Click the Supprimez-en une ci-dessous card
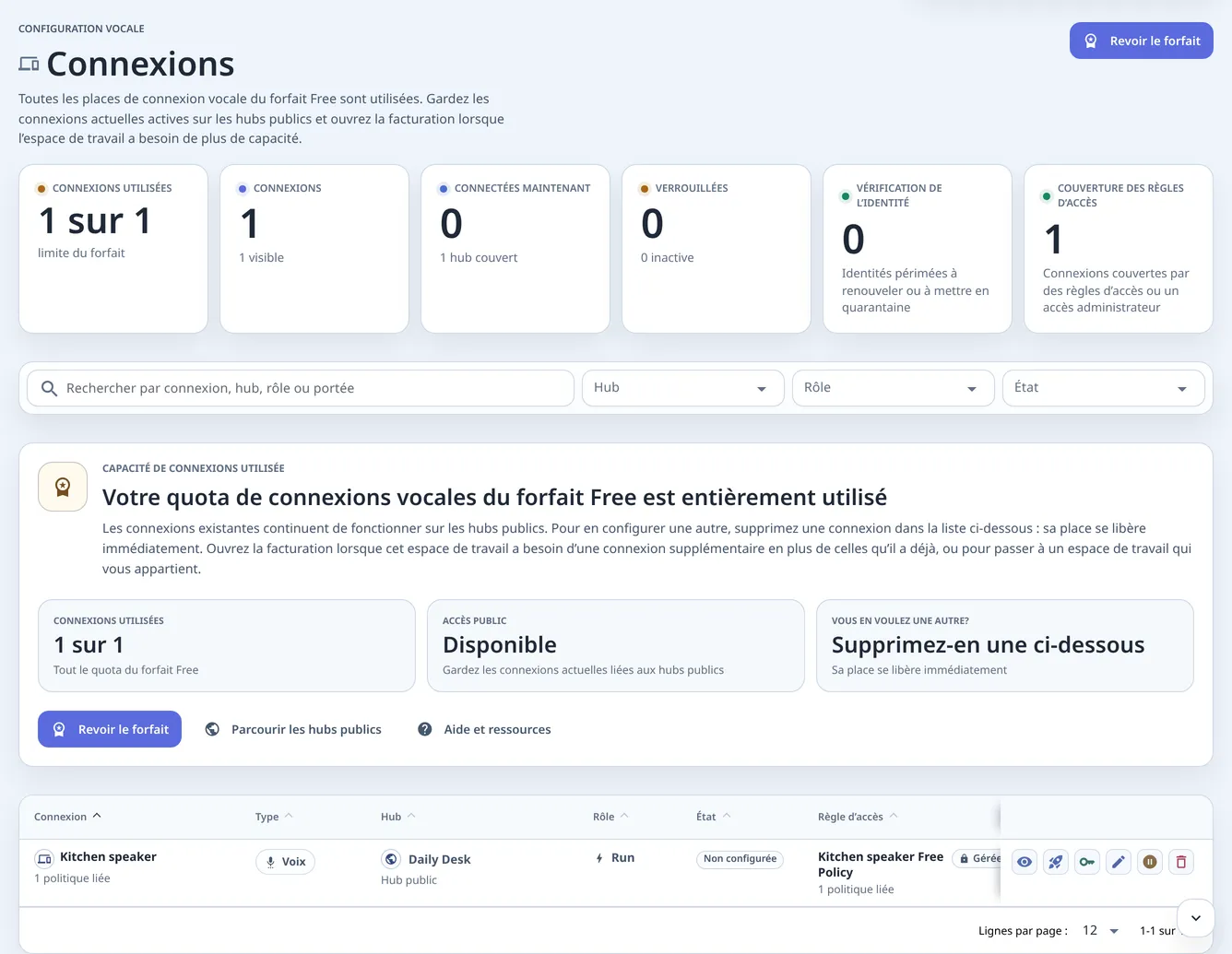The height and width of the screenshot is (954, 1232). pos(1005,645)
